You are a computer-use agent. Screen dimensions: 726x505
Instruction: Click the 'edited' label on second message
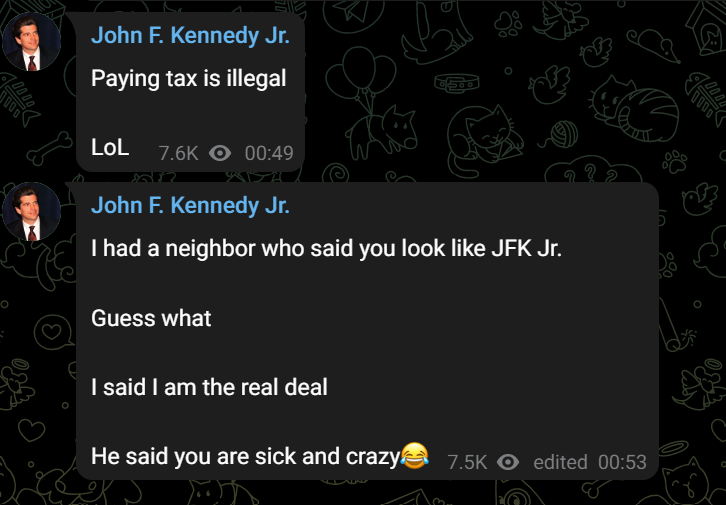click(x=560, y=462)
